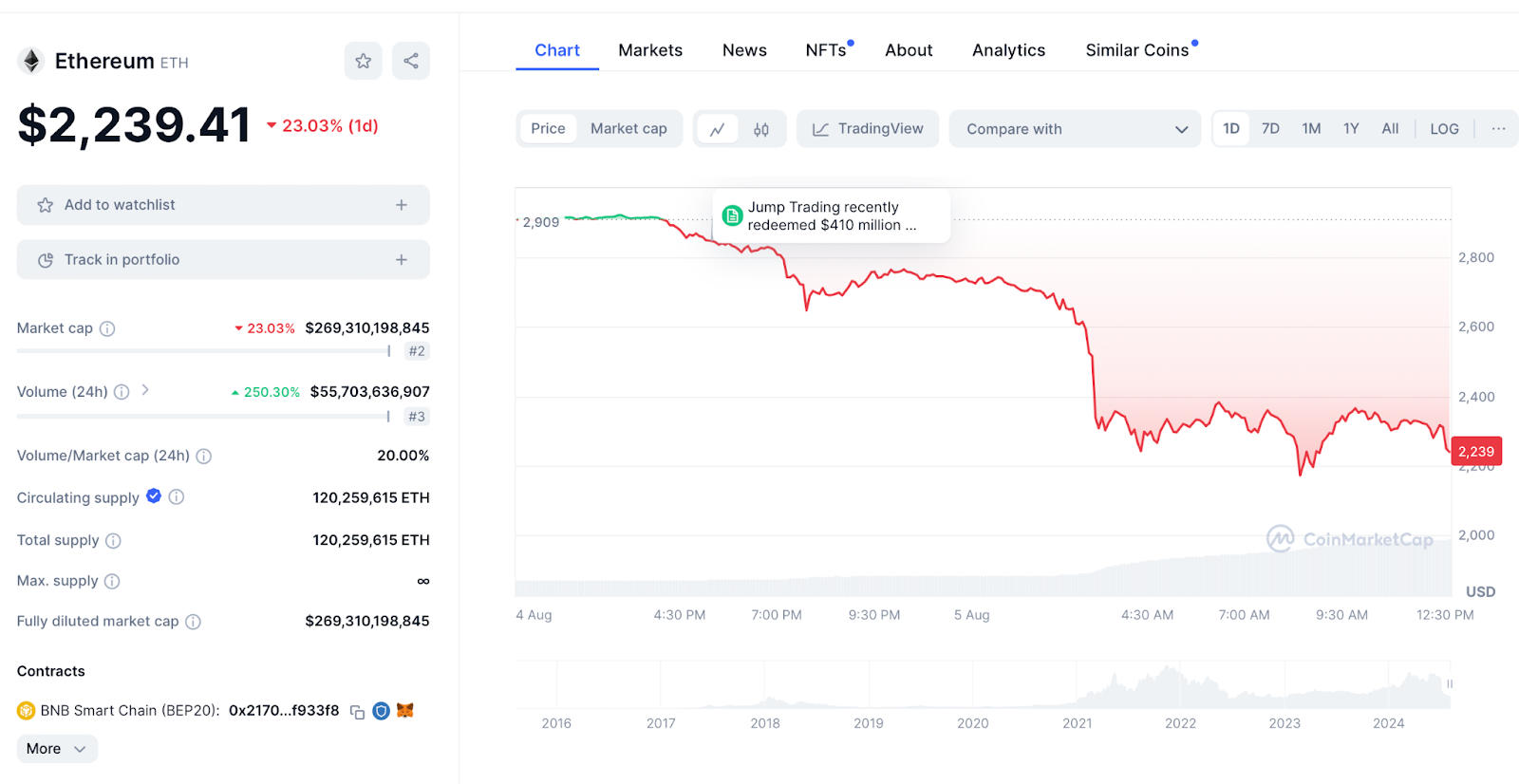Open the Market cap info tooltip icon

(107, 328)
